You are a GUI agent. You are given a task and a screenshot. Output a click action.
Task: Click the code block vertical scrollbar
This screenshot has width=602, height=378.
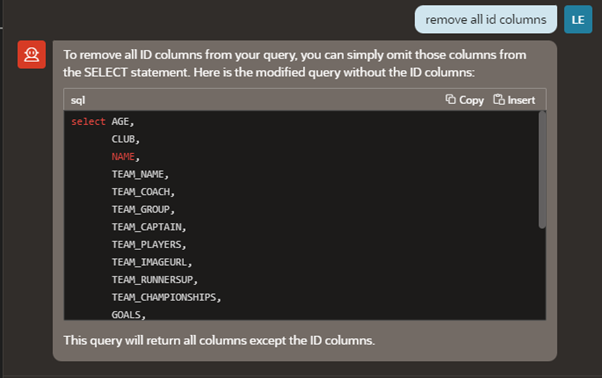pos(542,170)
